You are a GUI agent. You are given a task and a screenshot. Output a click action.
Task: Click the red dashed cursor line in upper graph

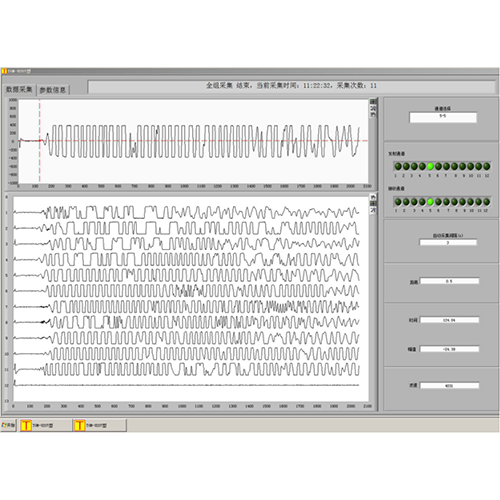40,141
